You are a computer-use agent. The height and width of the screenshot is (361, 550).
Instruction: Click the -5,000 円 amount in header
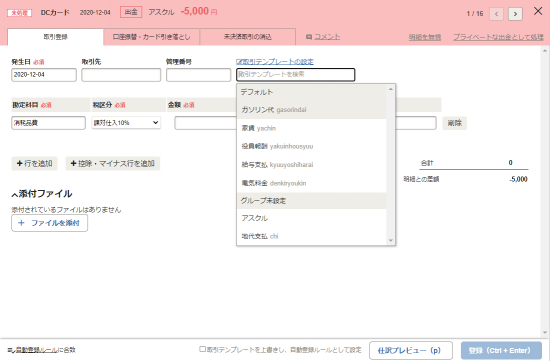tap(199, 12)
